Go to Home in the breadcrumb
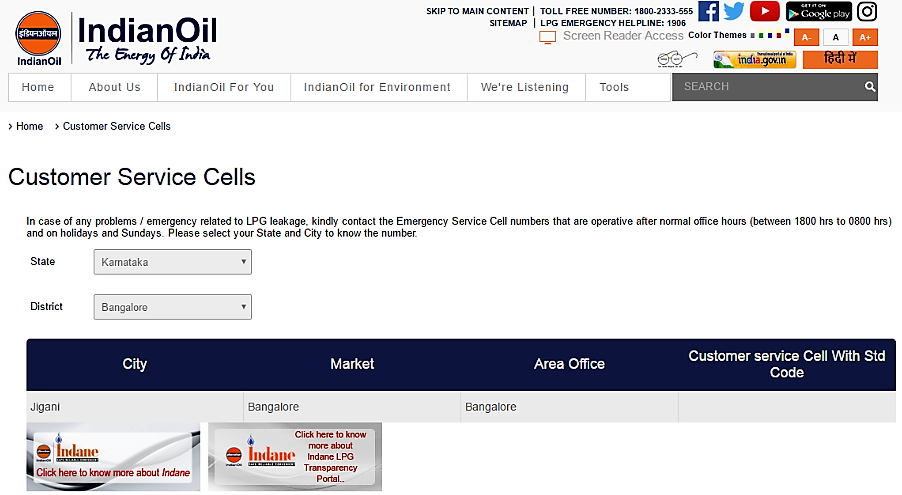Image resolution: width=902 pixels, height=495 pixels. tap(29, 126)
